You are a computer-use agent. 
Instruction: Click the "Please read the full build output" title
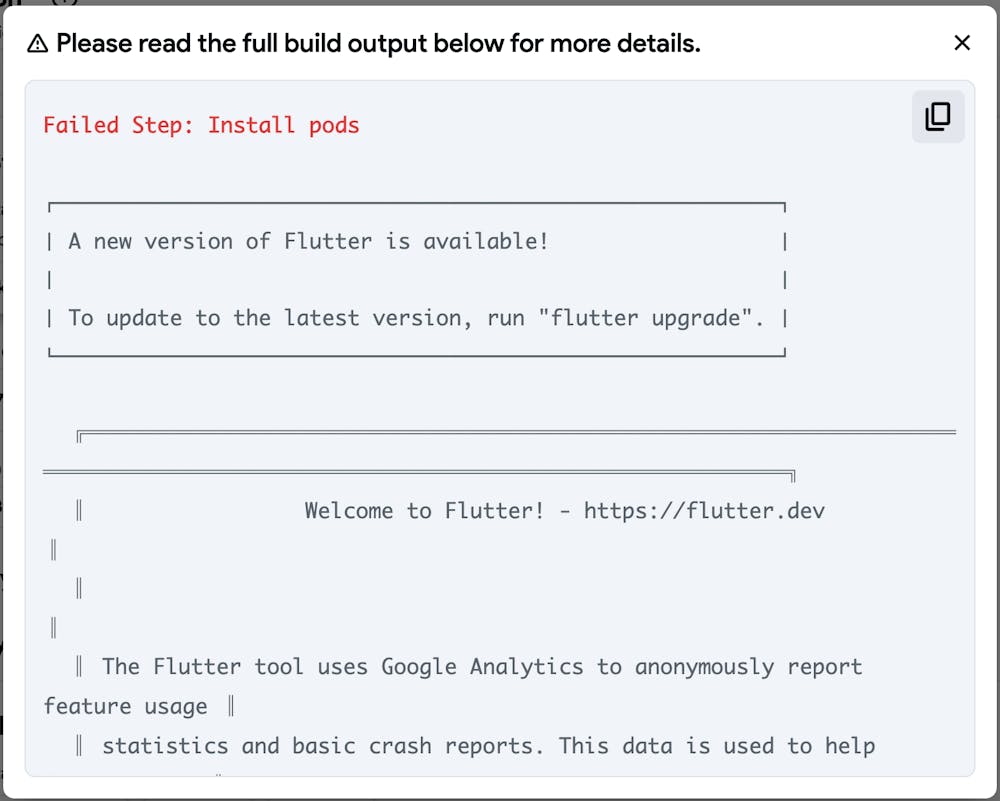point(378,44)
